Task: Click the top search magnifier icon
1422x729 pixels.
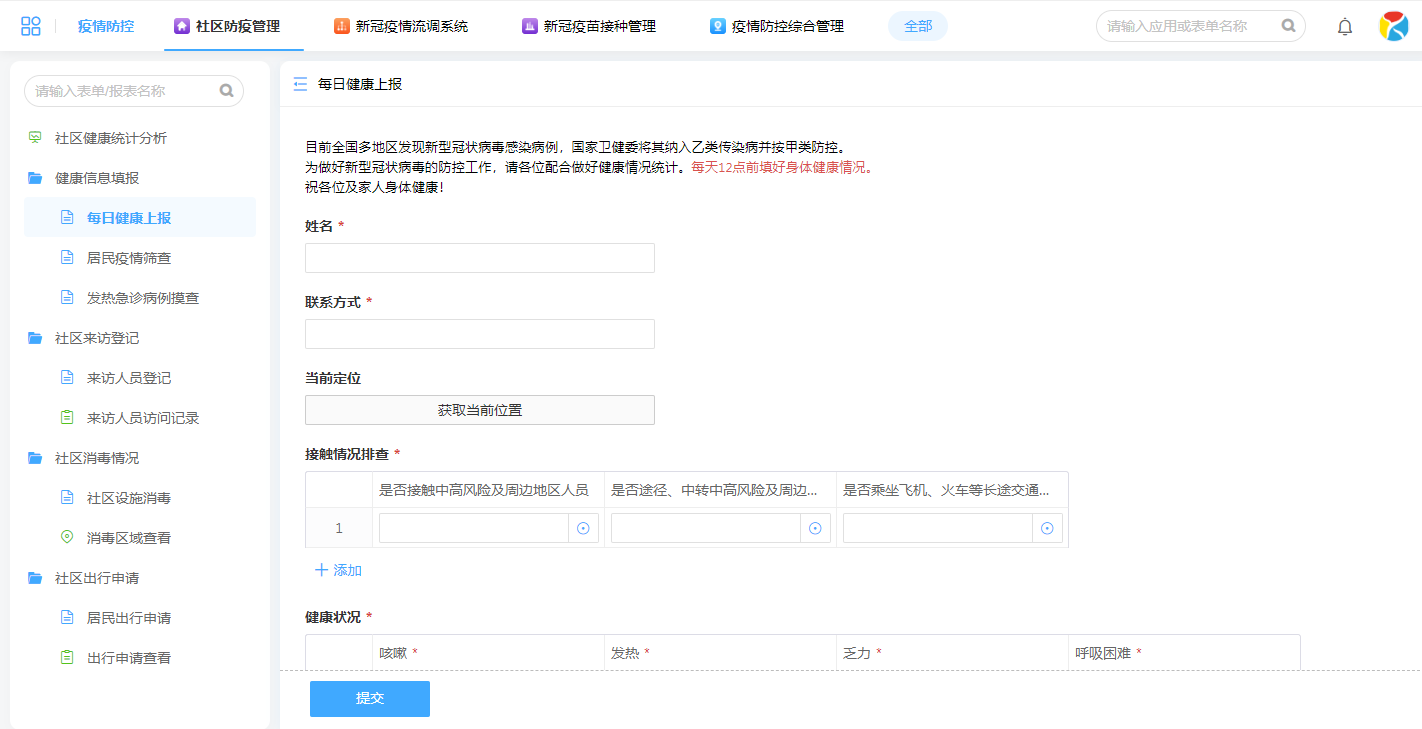Action: (1289, 26)
